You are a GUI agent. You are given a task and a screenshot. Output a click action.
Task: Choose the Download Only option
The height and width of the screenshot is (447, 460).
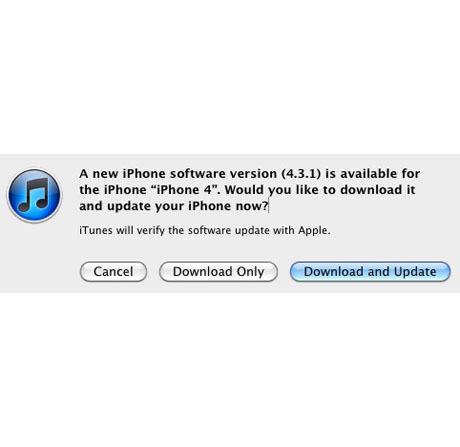[218, 271]
